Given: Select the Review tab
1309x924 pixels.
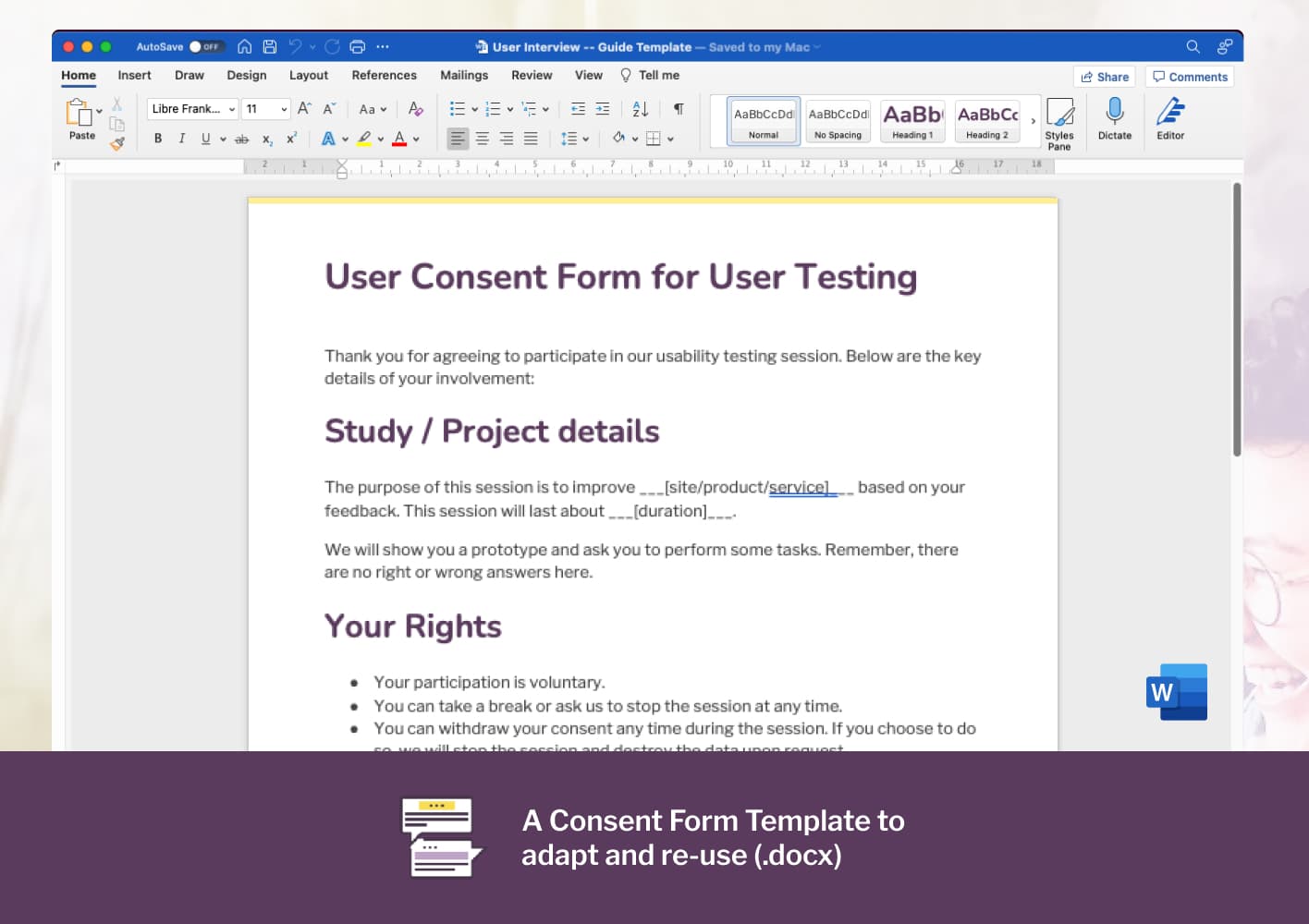Looking at the screenshot, I should pyautogui.click(x=532, y=76).
